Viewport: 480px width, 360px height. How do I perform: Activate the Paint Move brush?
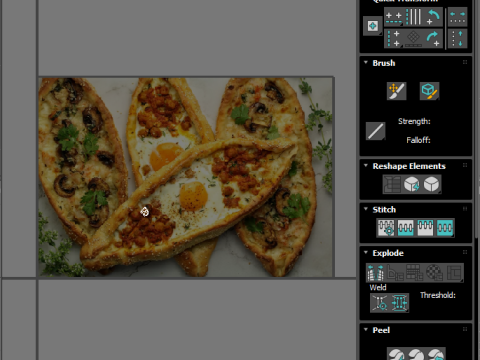point(397,91)
